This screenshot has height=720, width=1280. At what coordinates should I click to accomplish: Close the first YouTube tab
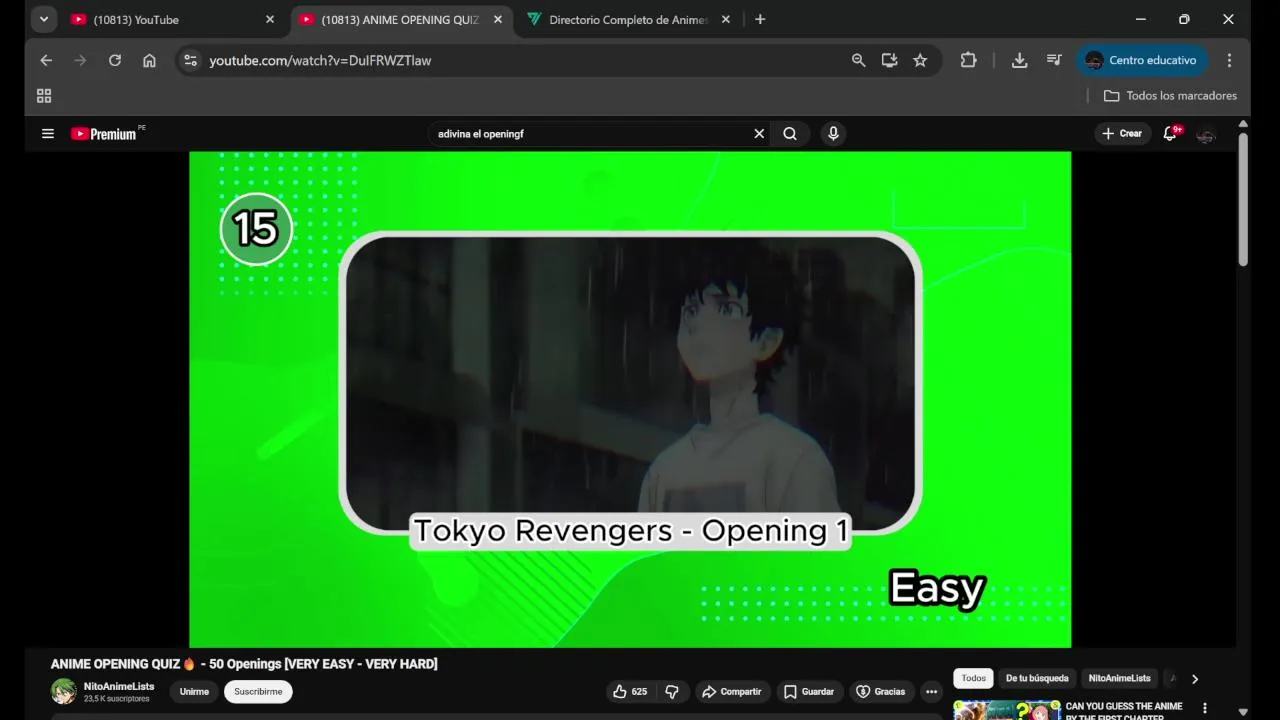[270, 19]
